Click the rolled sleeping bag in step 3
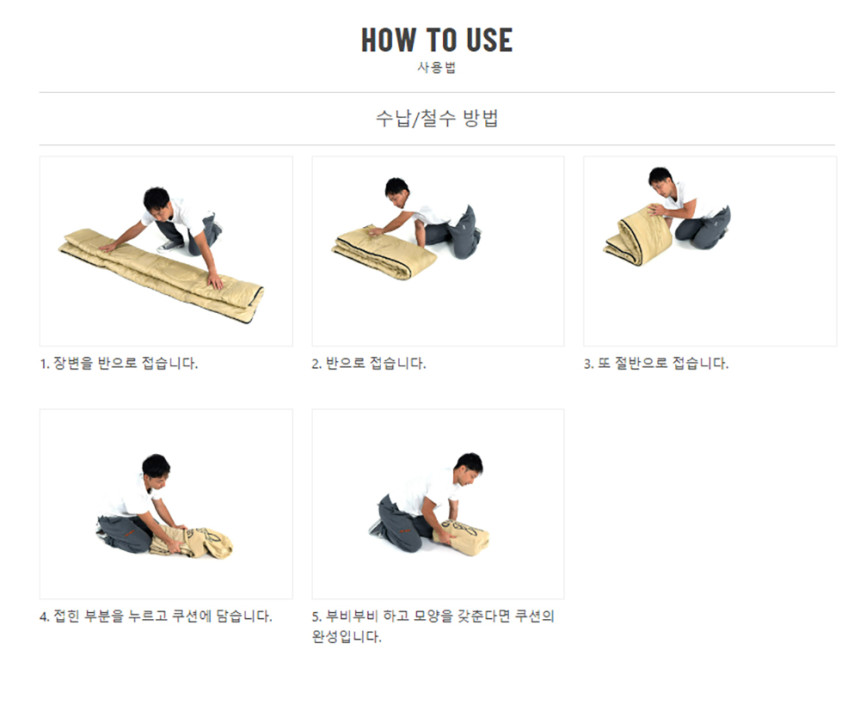The height and width of the screenshot is (705, 860). tap(638, 235)
